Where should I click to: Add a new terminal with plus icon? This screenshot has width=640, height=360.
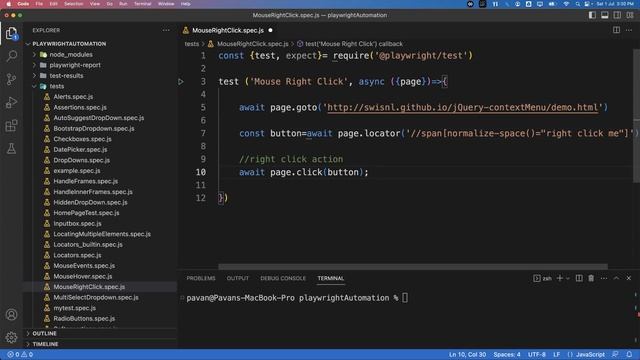point(560,278)
